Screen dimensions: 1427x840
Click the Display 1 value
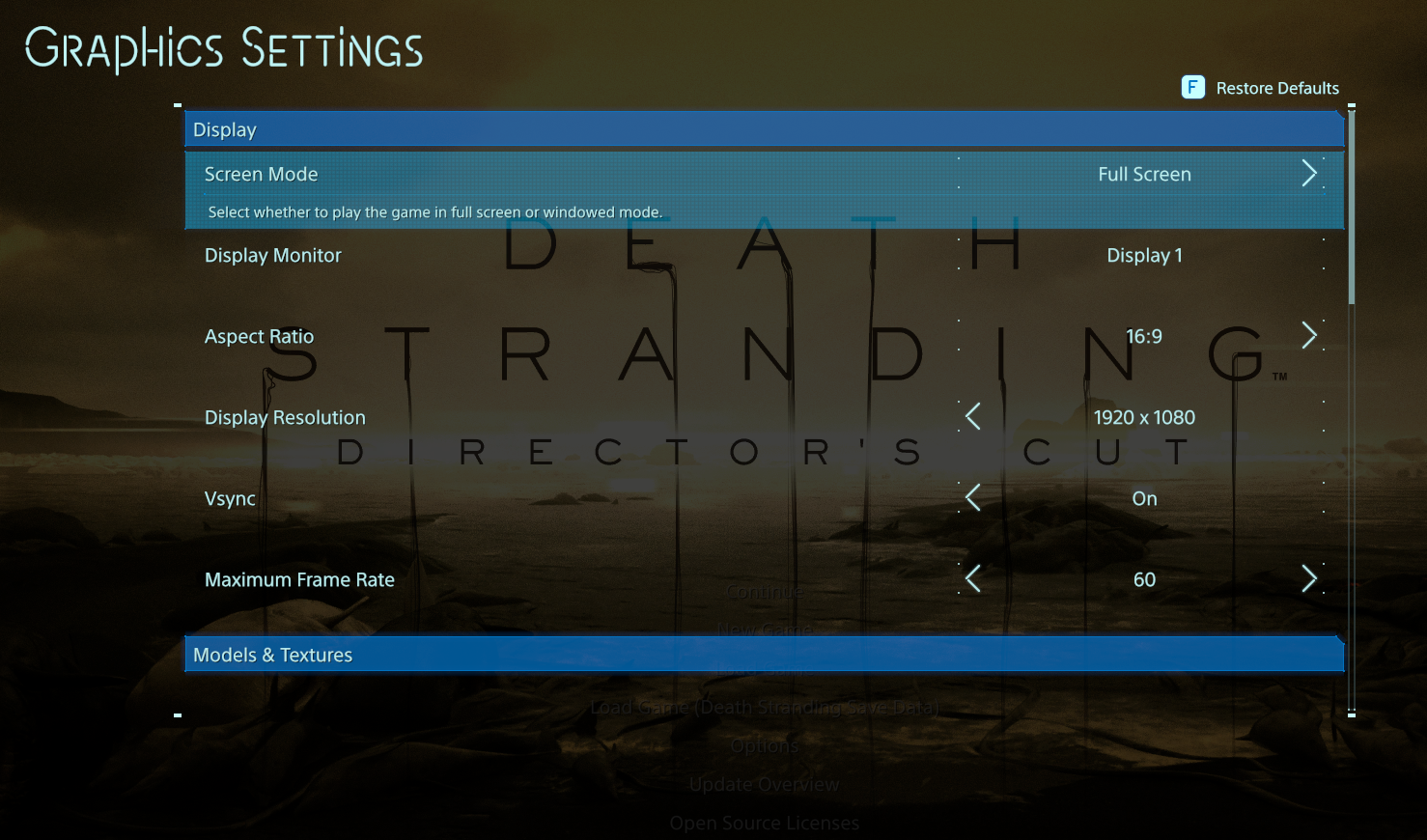click(x=1144, y=255)
